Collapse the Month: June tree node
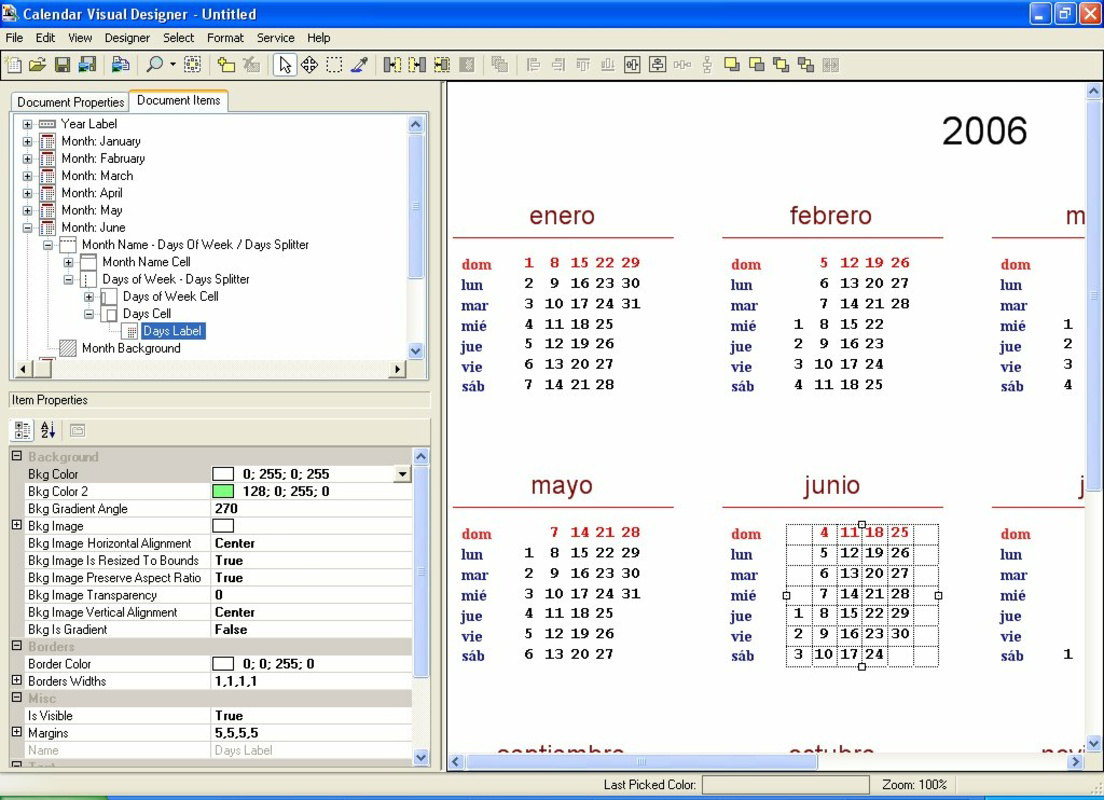 point(27,227)
